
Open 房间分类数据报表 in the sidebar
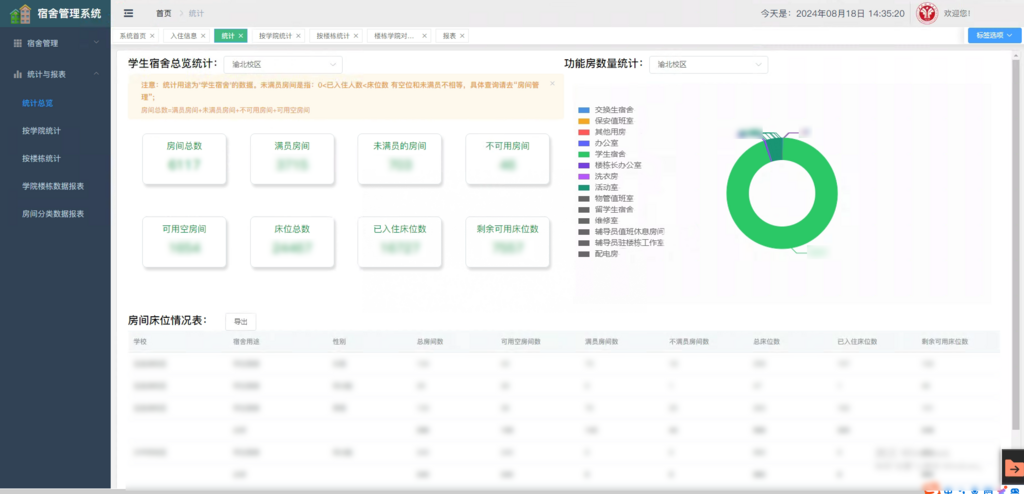click(x=53, y=214)
